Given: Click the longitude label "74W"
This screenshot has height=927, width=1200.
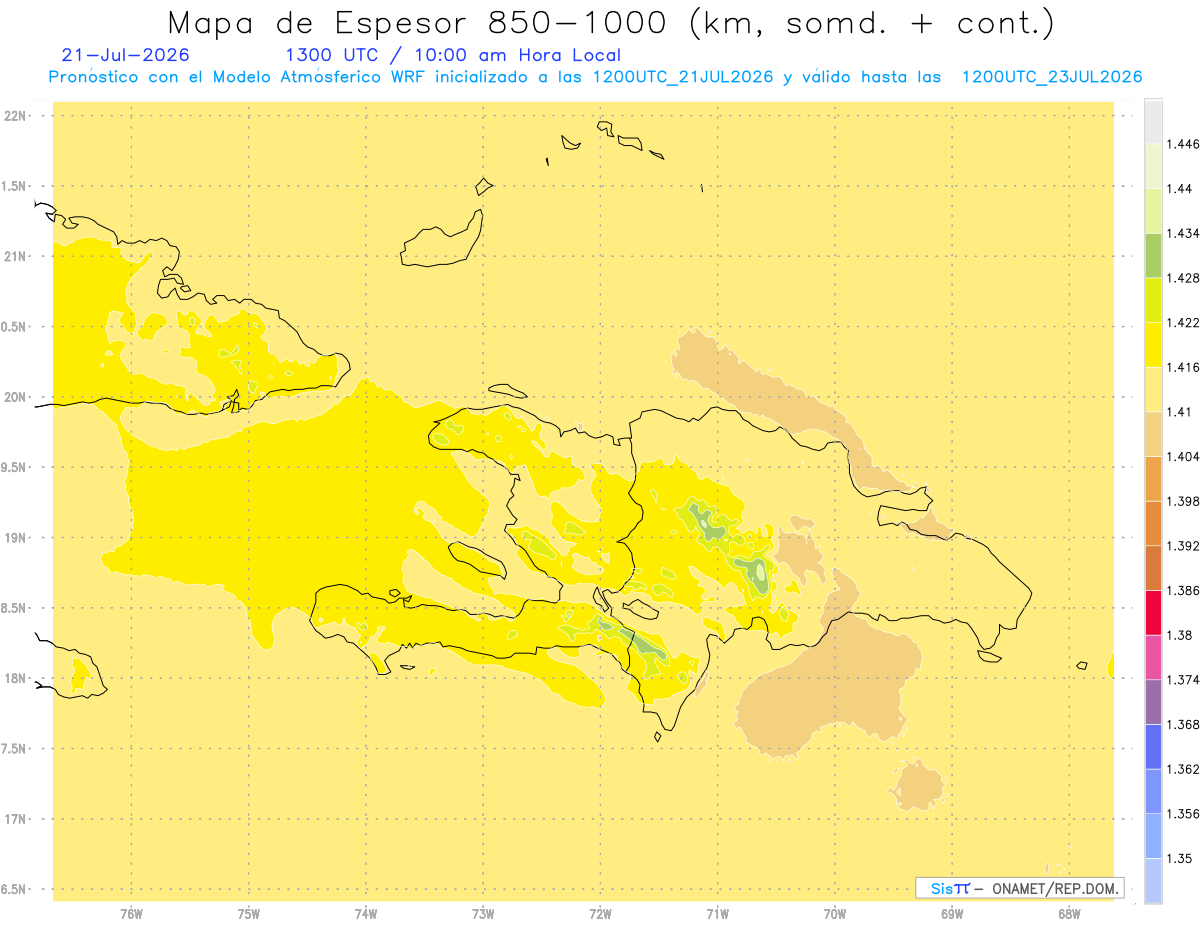Looking at the screenshot, I should point(366,913).
